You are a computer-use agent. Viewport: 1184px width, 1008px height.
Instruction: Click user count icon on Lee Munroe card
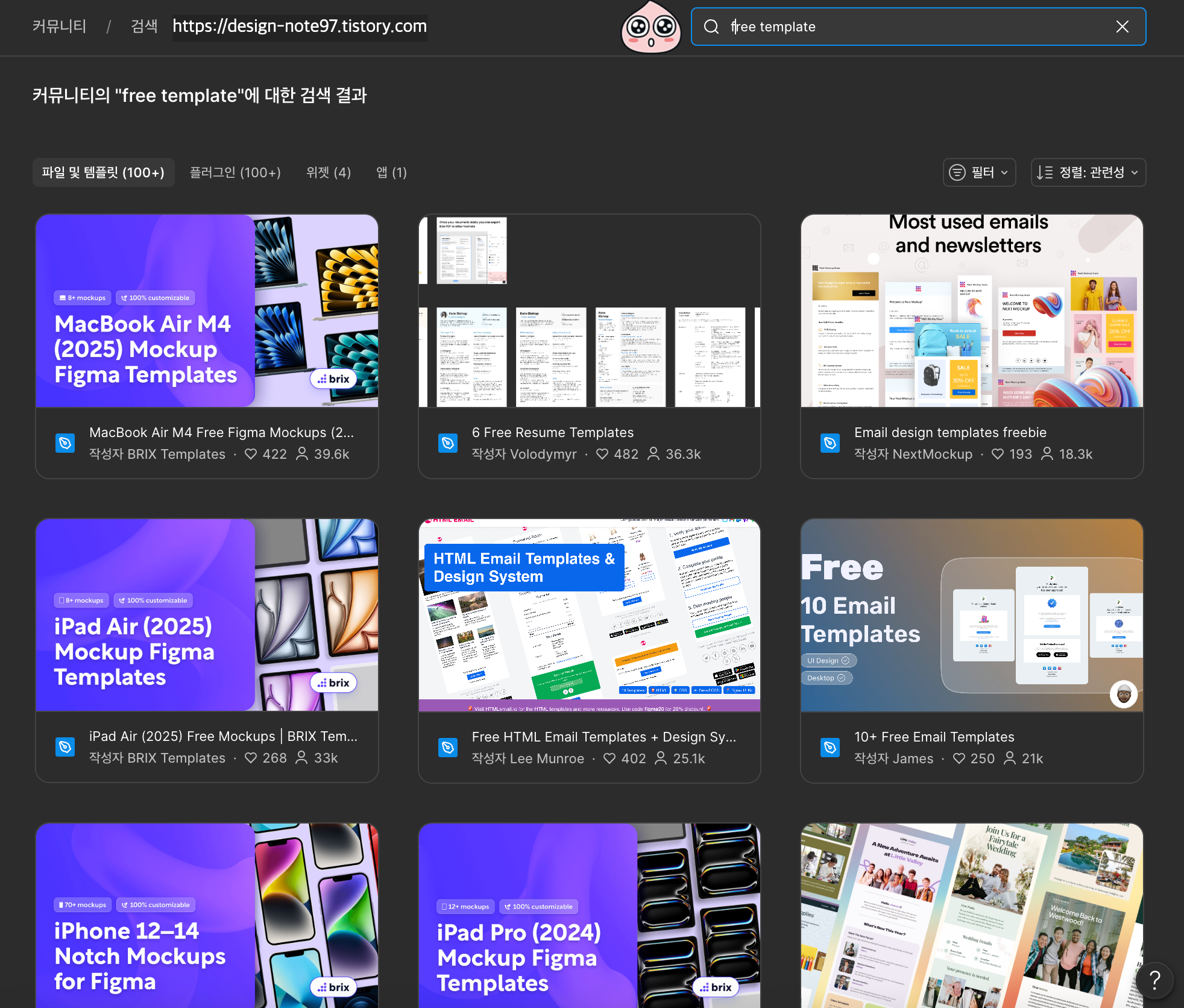[661, 758]
